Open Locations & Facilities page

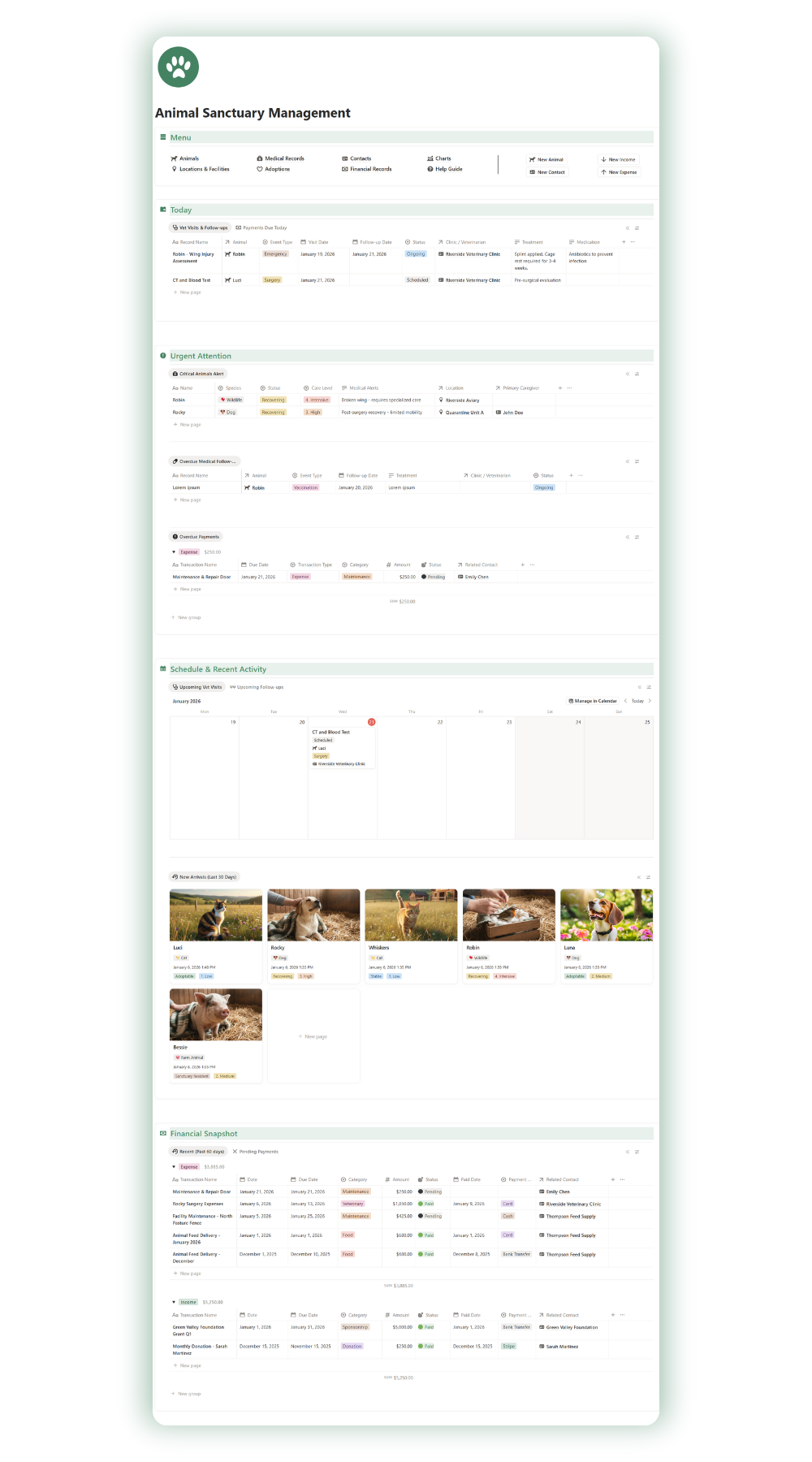pos(201,169)
